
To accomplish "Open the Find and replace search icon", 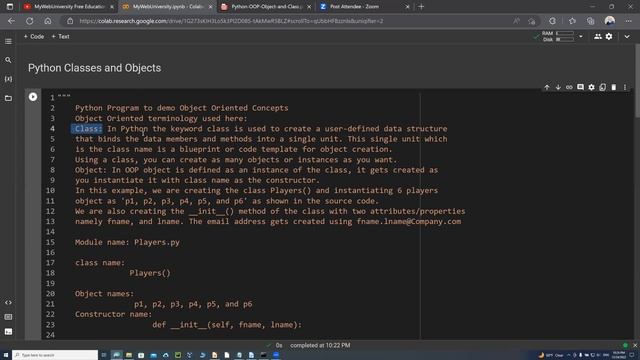I will [8, 60].
